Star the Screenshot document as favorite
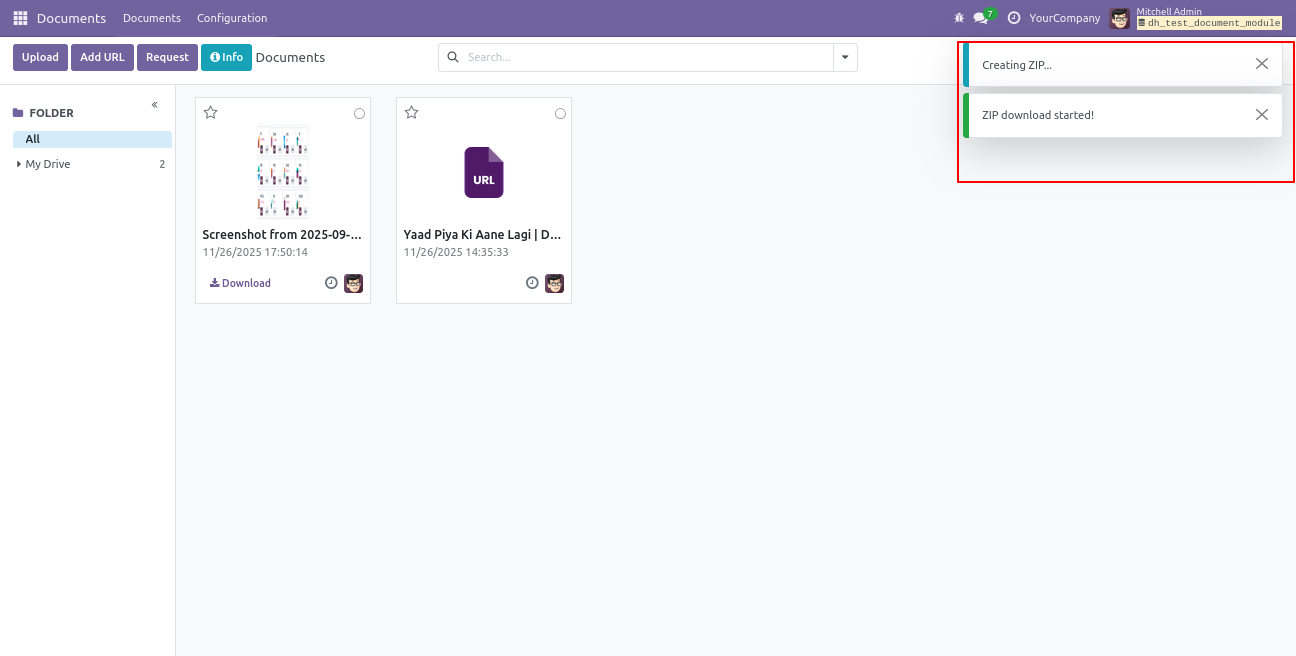The width and height of the screenshot is (1296, 656). pos(211,113)
